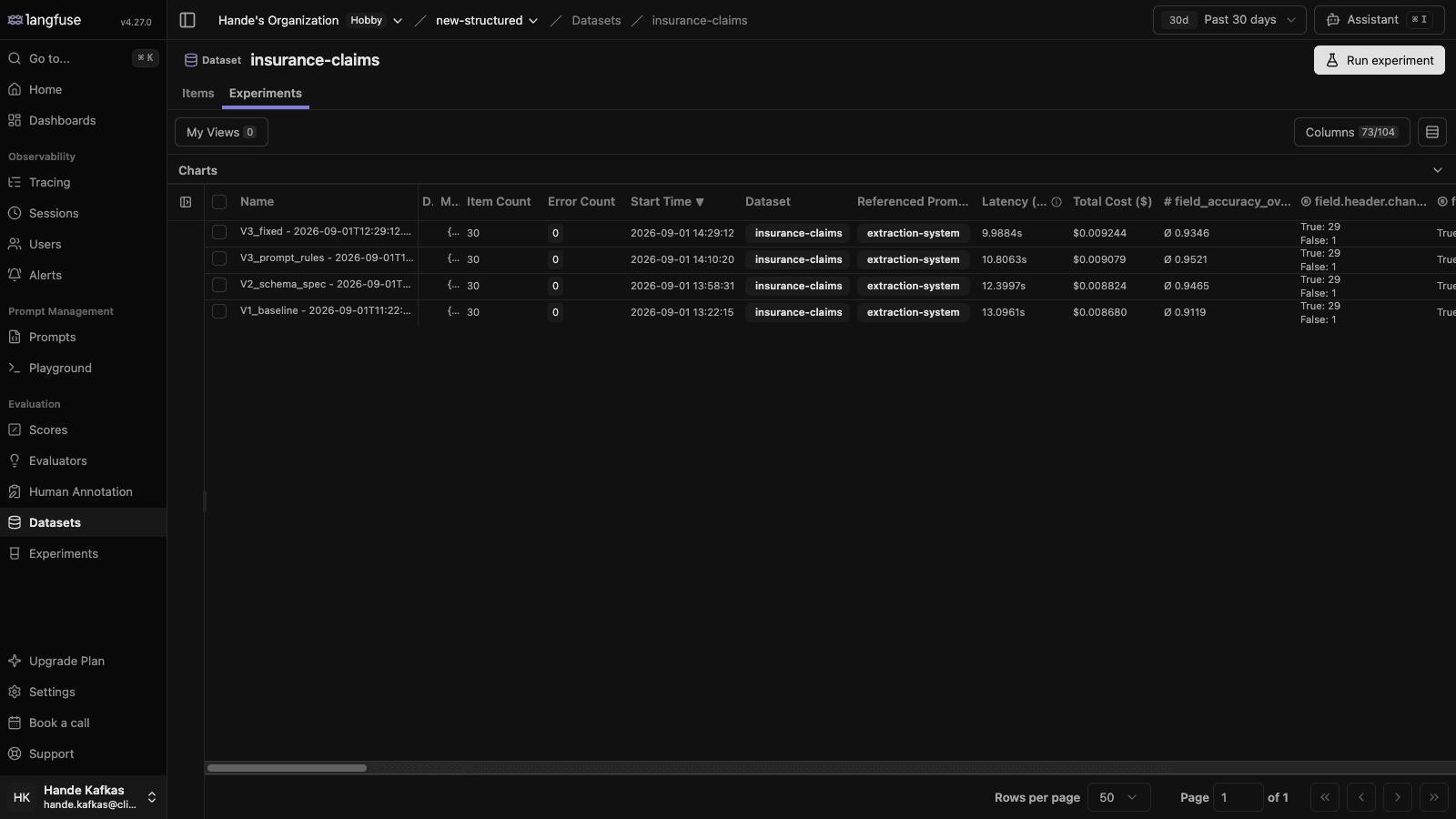Image resolution: width=1456 pixels, height=819 pixels.
Task: Click the Name column header
Action: tap(257, 202)
